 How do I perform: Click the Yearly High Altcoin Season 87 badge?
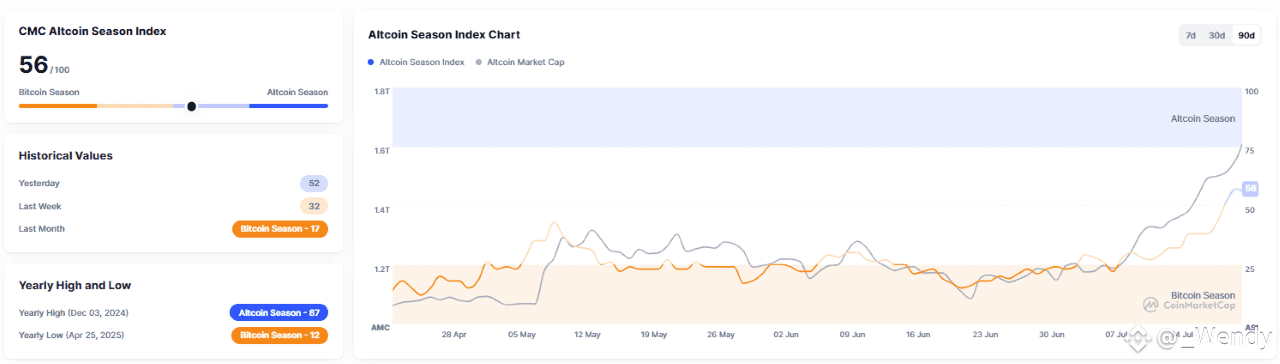click(x=279, y=312)
